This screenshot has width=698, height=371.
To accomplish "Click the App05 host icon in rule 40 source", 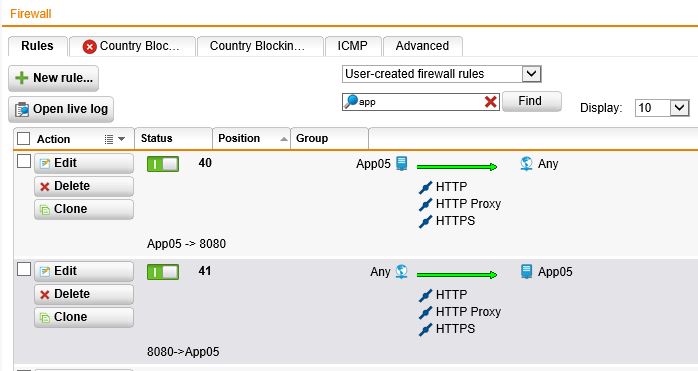I will pos(402,163).
